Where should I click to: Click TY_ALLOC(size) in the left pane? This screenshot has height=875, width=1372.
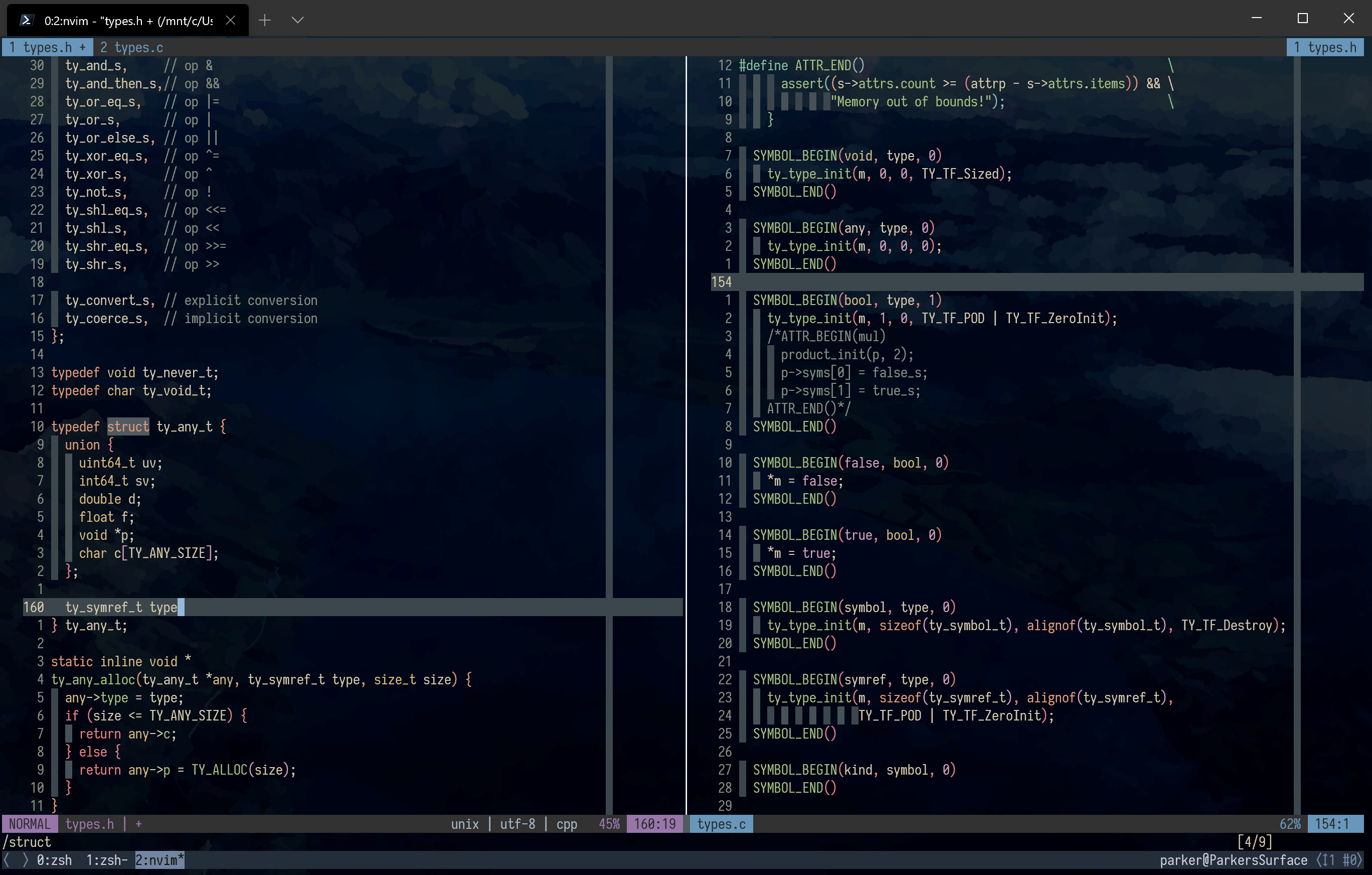(240, 770)
